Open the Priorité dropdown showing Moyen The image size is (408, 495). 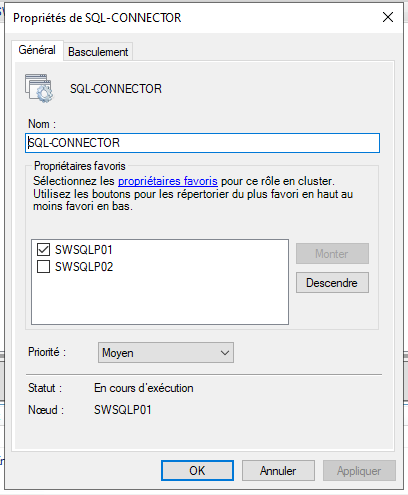click(166, 353)
